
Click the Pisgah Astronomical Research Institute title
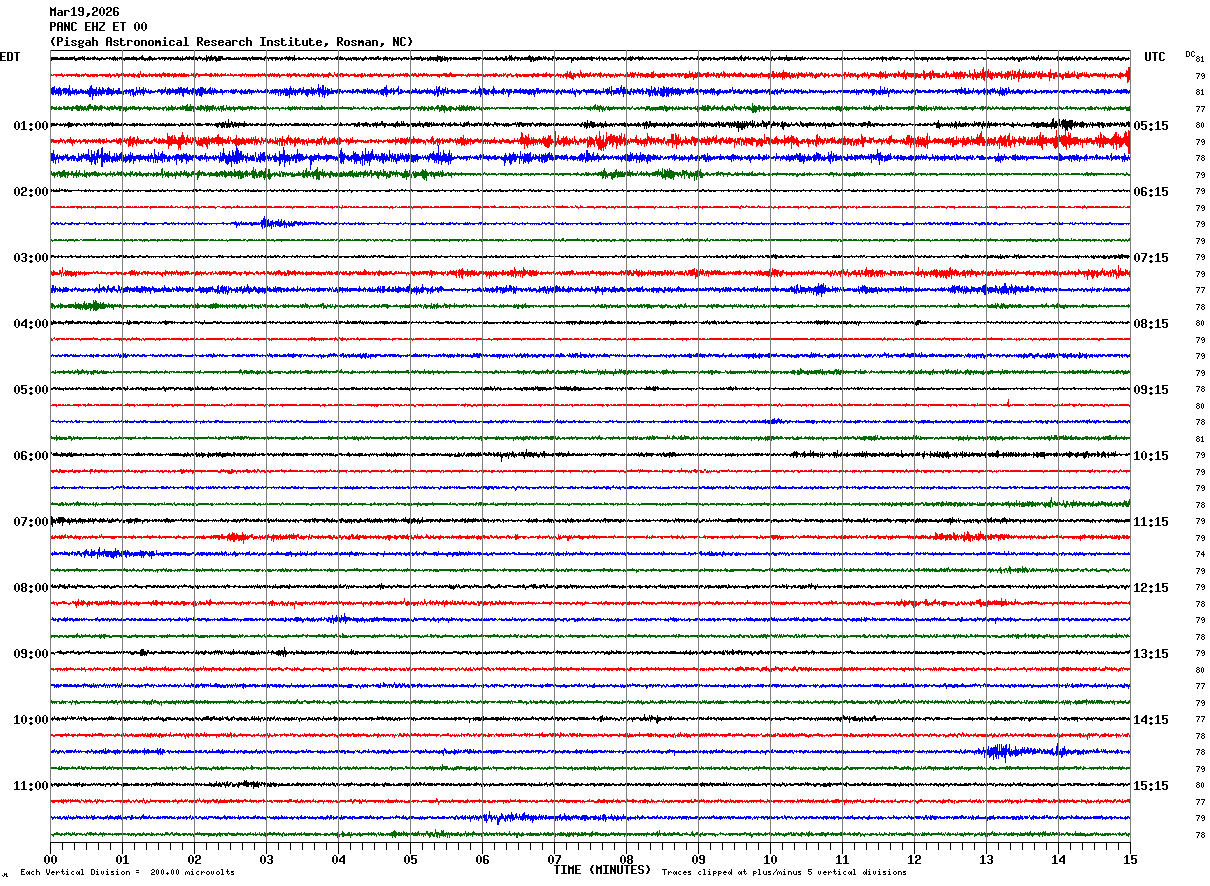point(231,42)
